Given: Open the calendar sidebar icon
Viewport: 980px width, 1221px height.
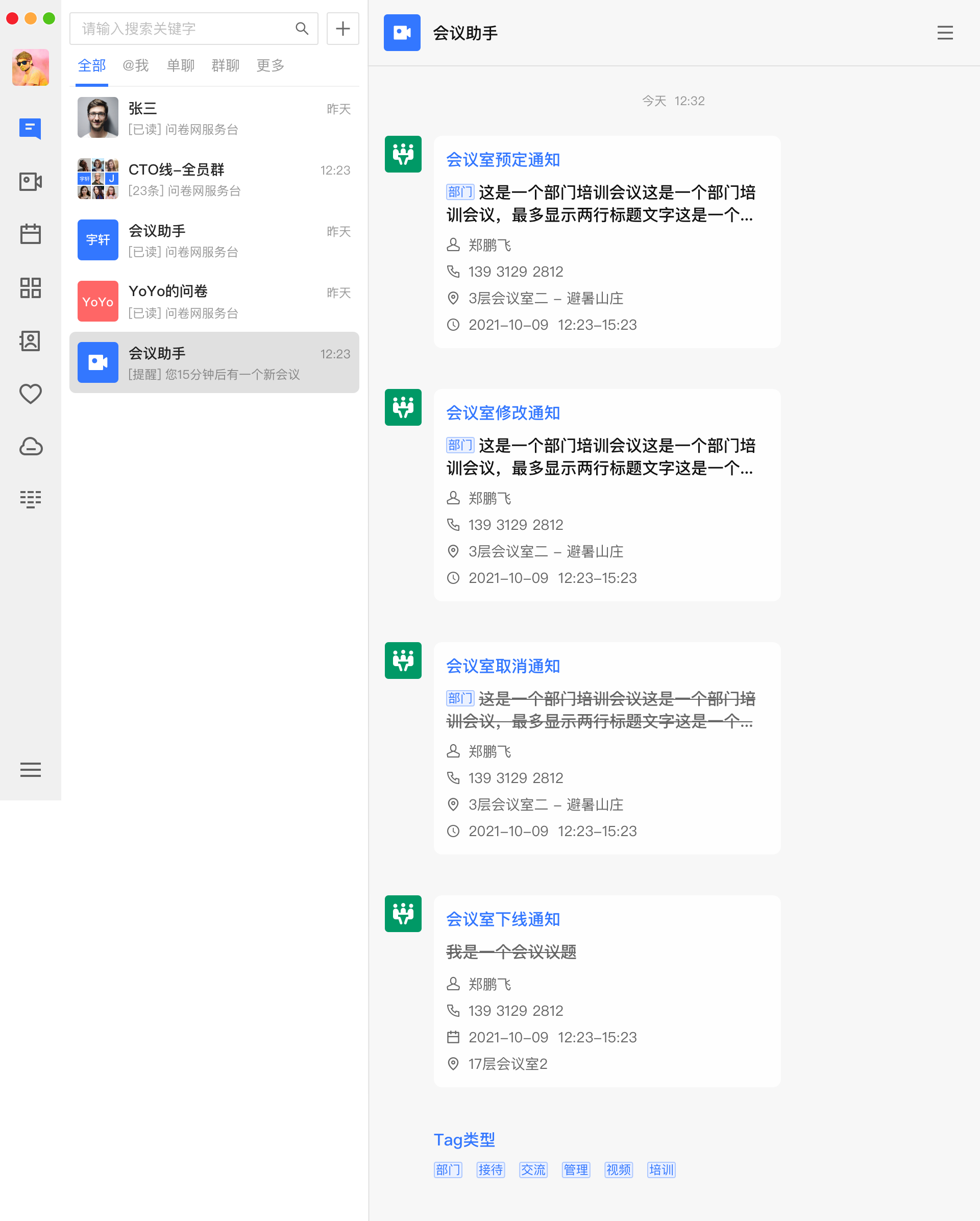Looking at the screenshot, I should [30, 234].
